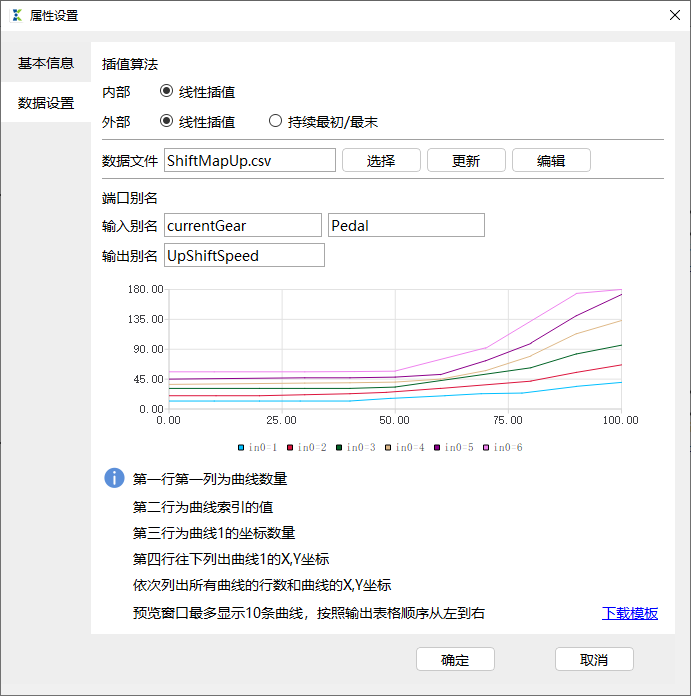Viewport: 691px width, 696px height.
Task: Click the app logo in title bar
Action: [17, 15]
